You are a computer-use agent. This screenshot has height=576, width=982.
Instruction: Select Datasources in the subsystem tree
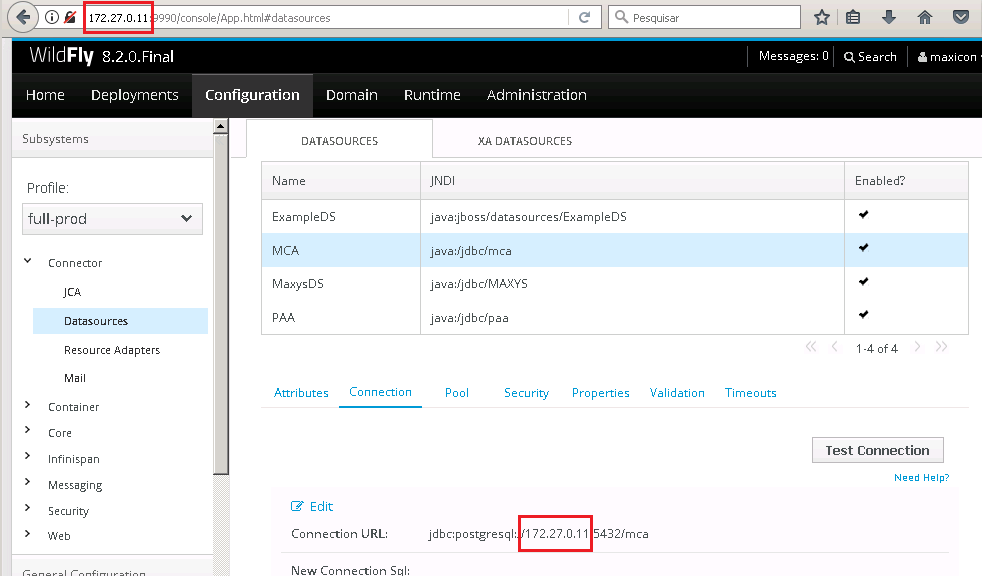[120, 321]
